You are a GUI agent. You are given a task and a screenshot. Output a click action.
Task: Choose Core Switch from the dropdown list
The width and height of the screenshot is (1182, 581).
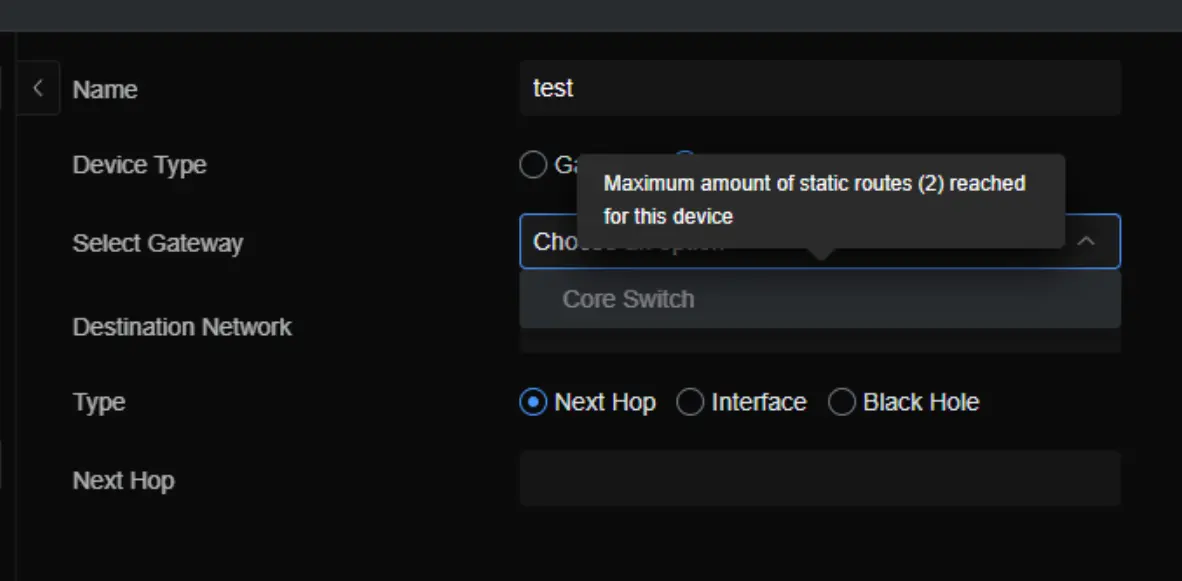coord(628,299)
